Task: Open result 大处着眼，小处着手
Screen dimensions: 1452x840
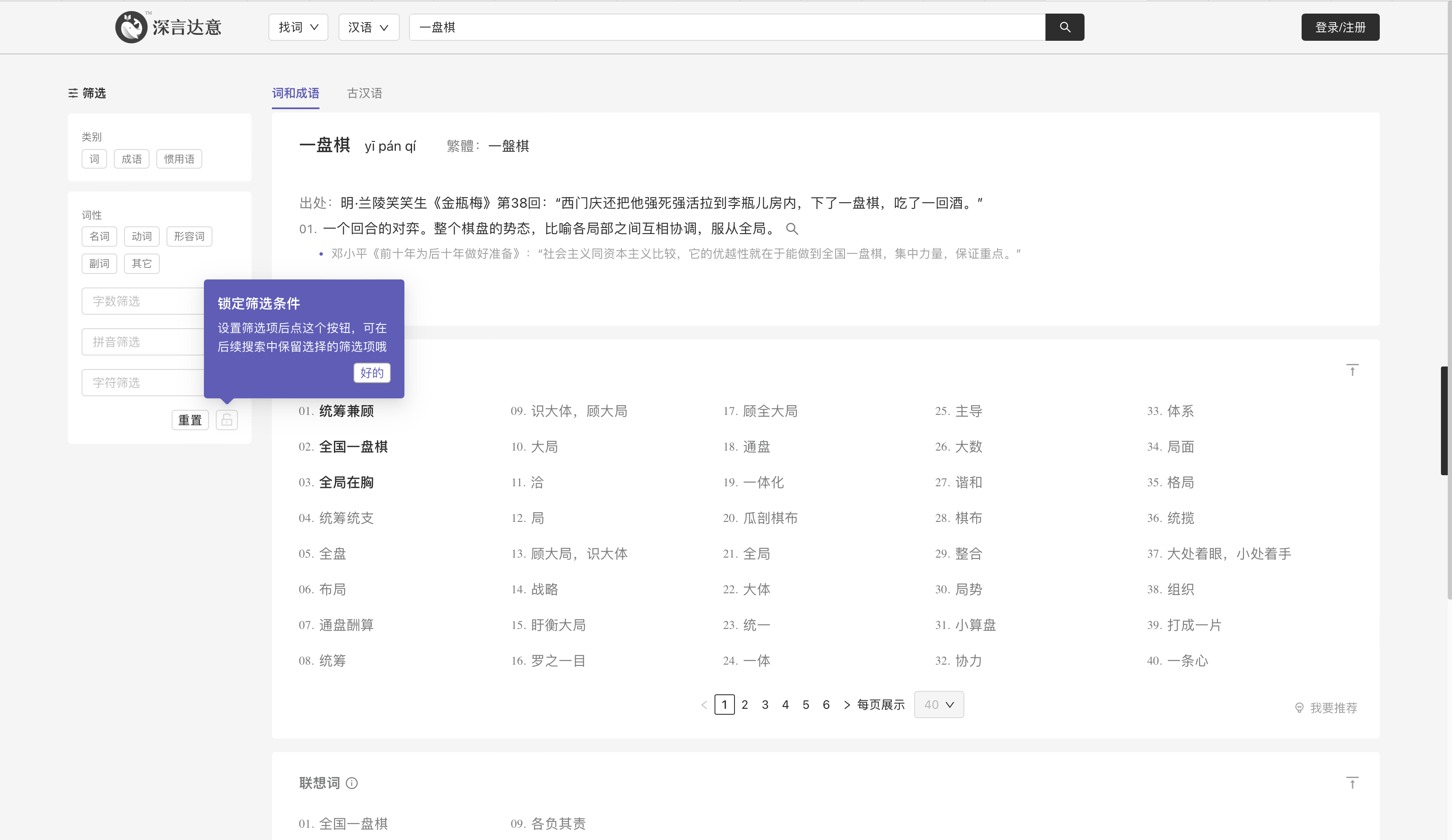Action: point(1229,554)
